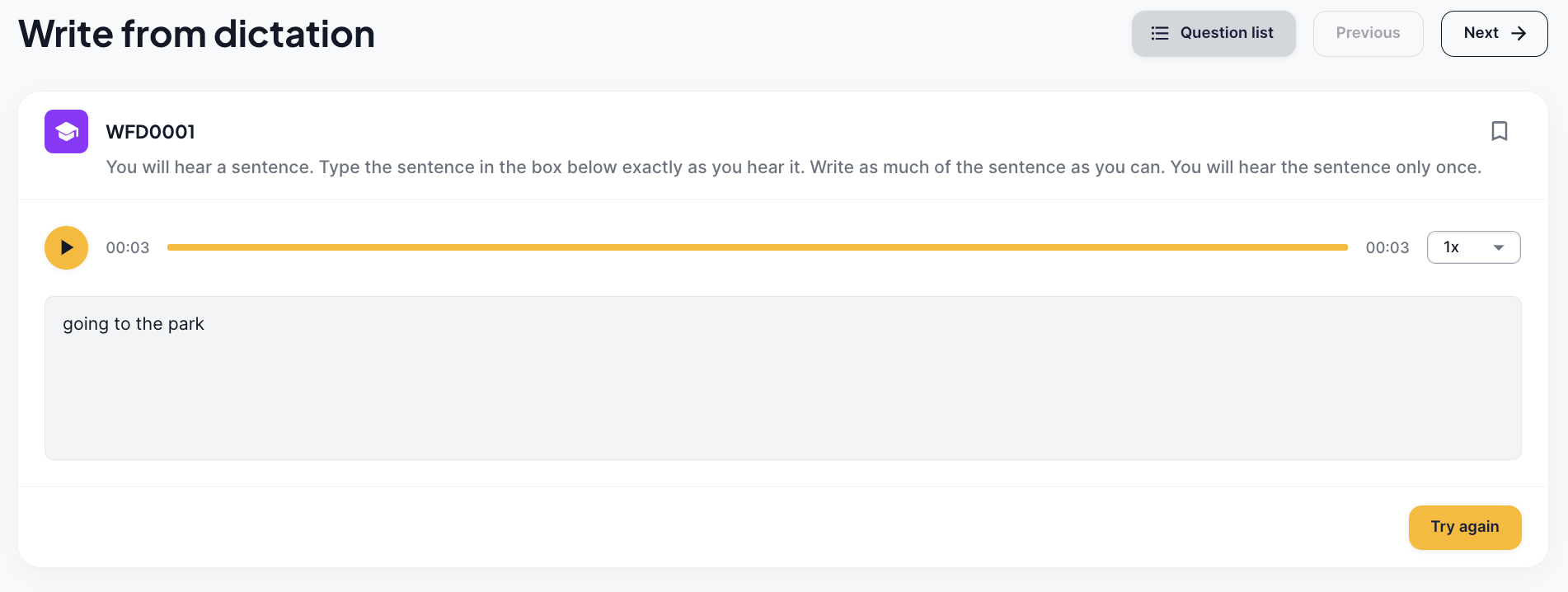The image size is (1568, 592).
Task: Click the purple graduation cap icon
Action: (x=66, y=131)
